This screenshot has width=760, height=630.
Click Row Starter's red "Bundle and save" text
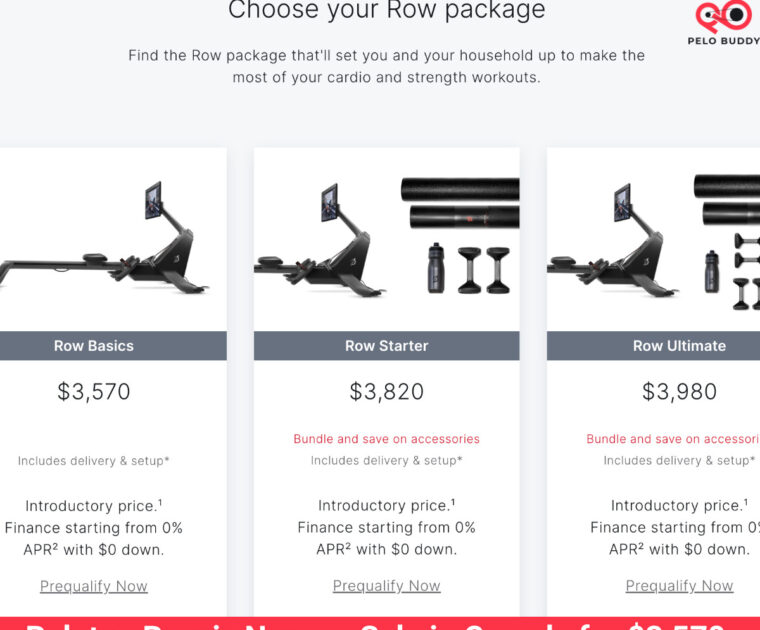point(386,439)
